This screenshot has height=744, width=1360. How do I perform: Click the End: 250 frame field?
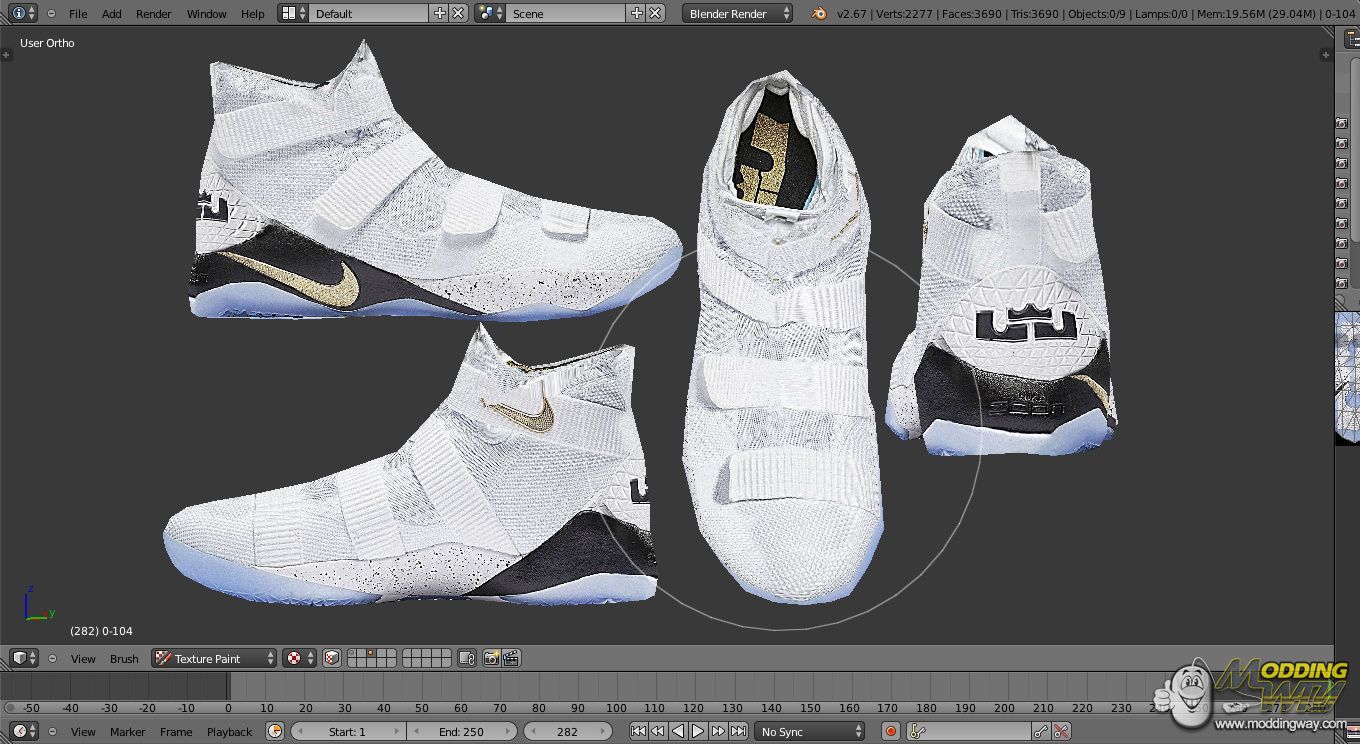[x=461, y=731]
